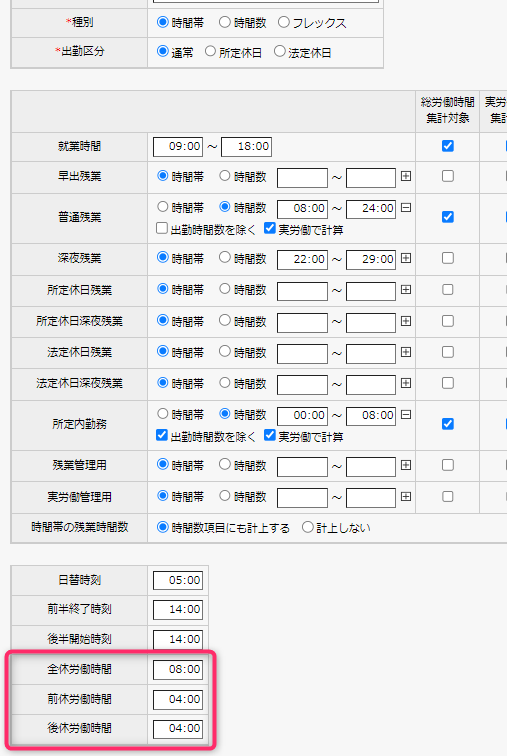The height and width of the screenshot is (756, 507).
Task: Expand the 所定休日残業 row plus icon
Action: point(406,290)
